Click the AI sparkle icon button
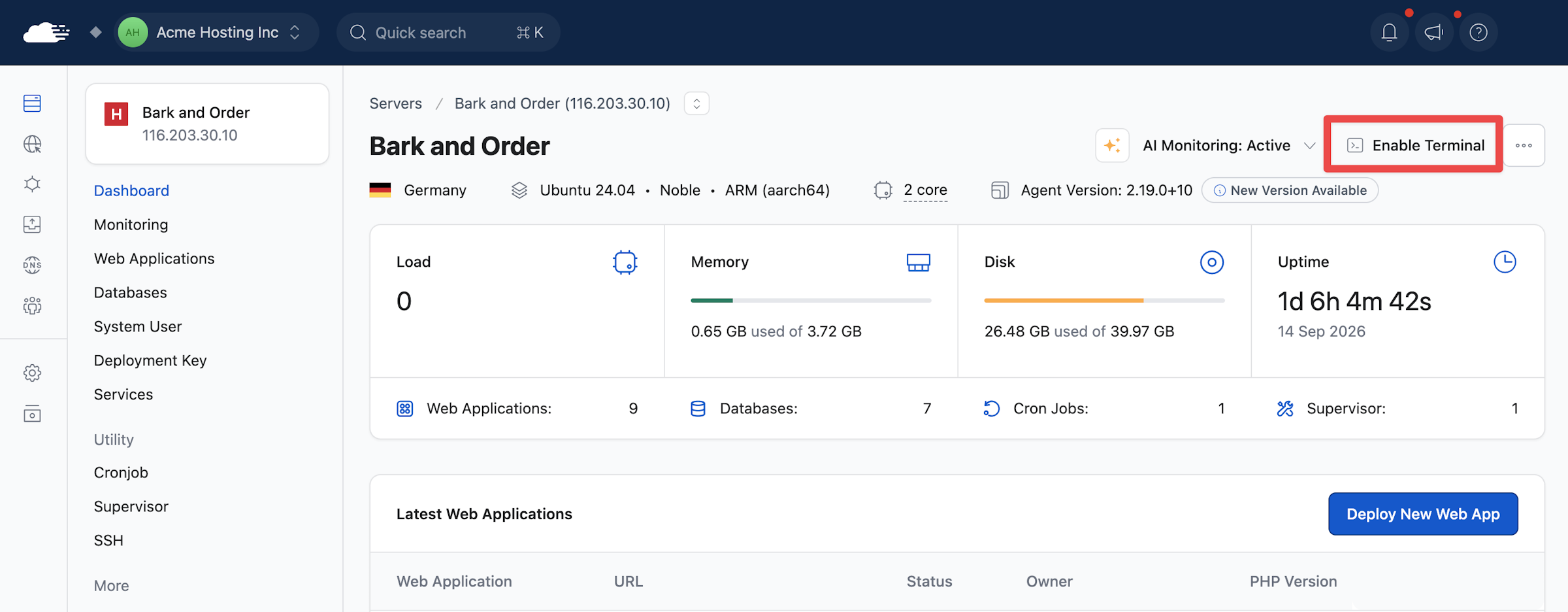This screenshot has width=1568, height=612. point(1112,145)
